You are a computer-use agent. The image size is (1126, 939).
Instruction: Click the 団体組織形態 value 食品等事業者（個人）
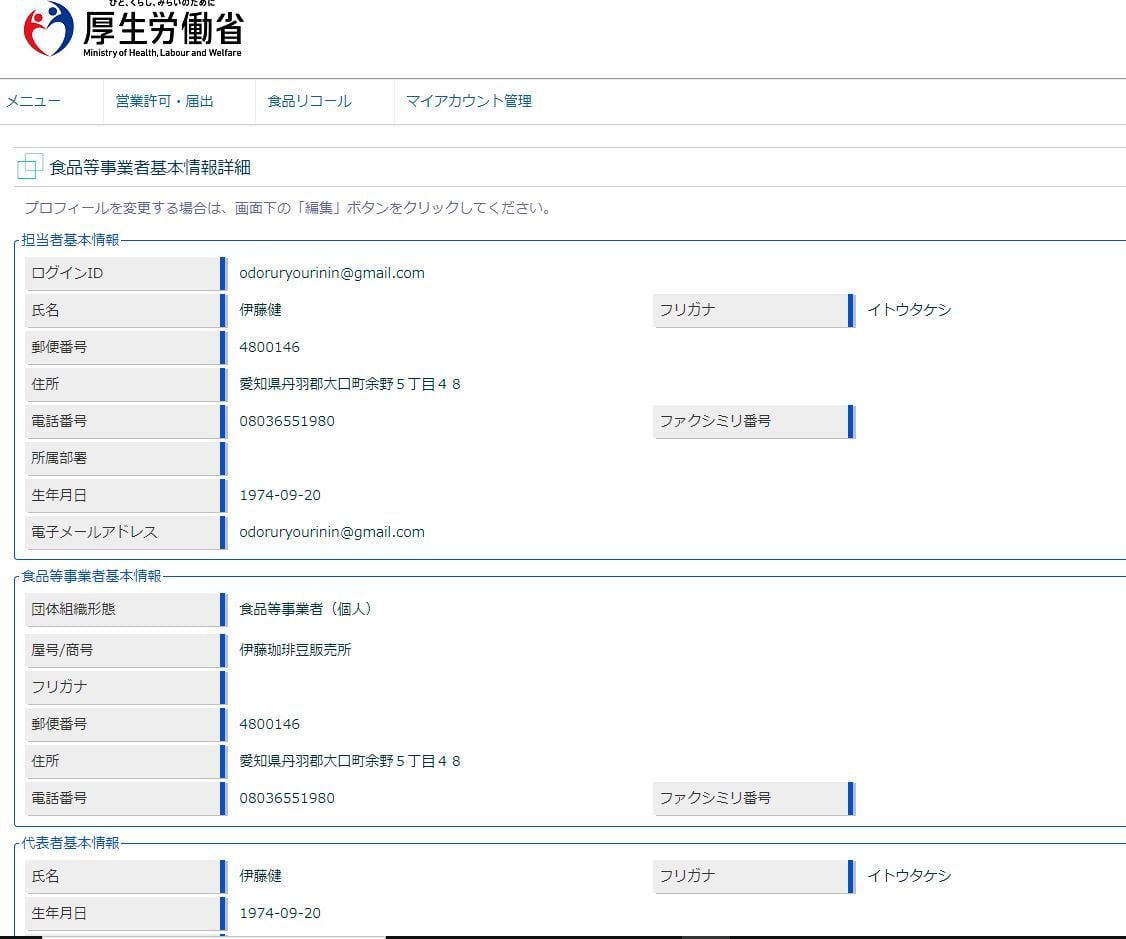tap(305, 609)
